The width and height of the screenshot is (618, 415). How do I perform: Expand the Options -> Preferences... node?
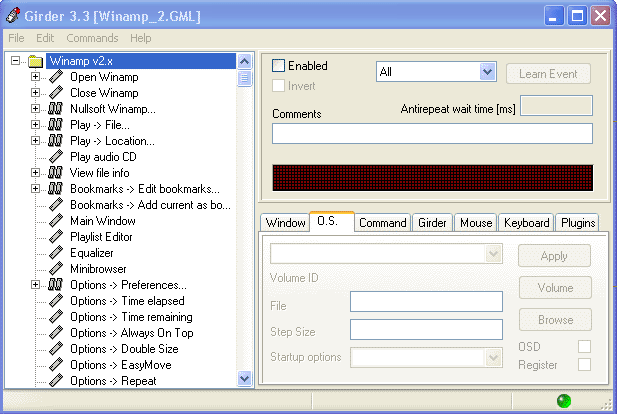coord(35,285)
